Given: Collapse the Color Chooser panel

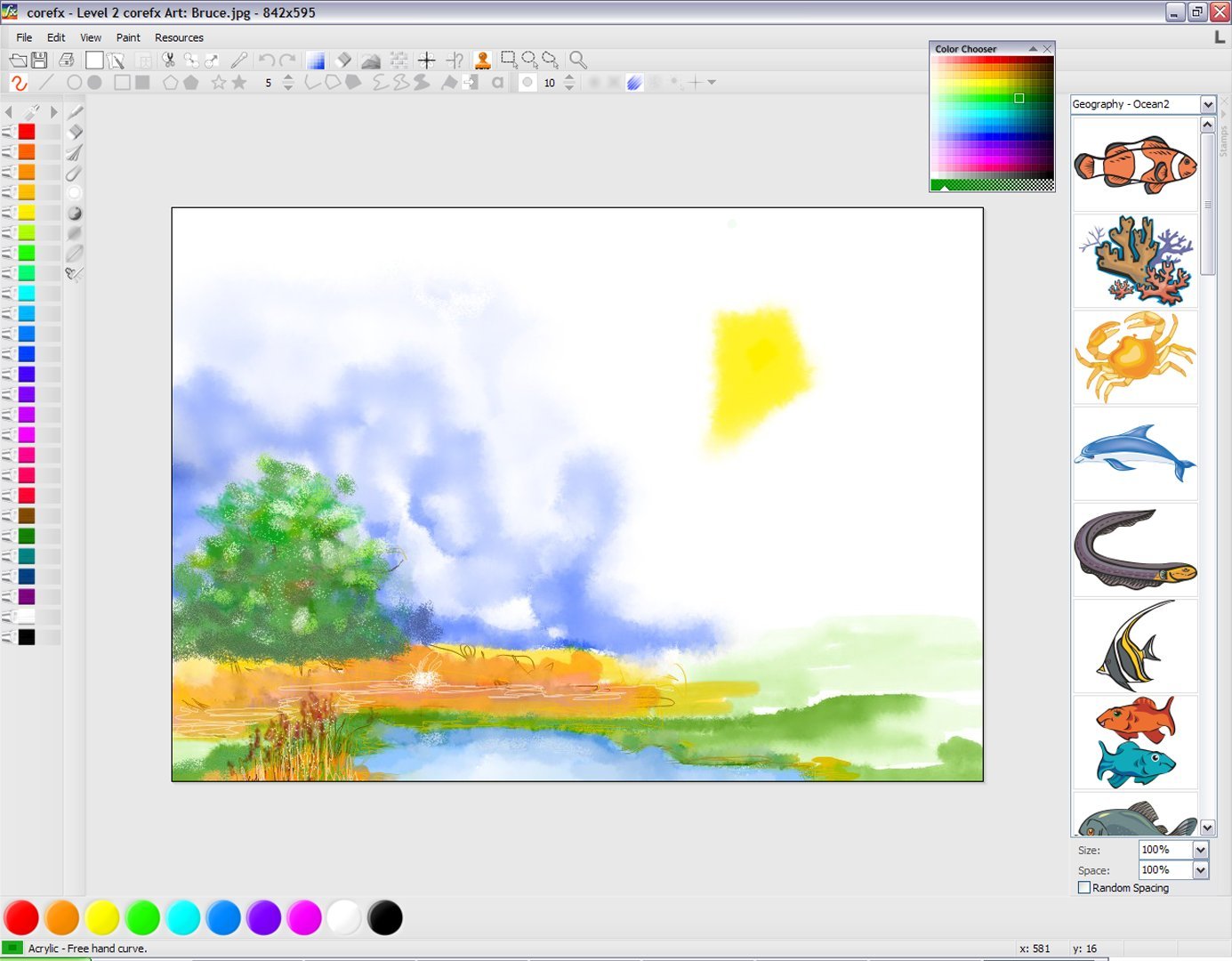Looking at the screenshot, I should click(x=1034, y=48).
